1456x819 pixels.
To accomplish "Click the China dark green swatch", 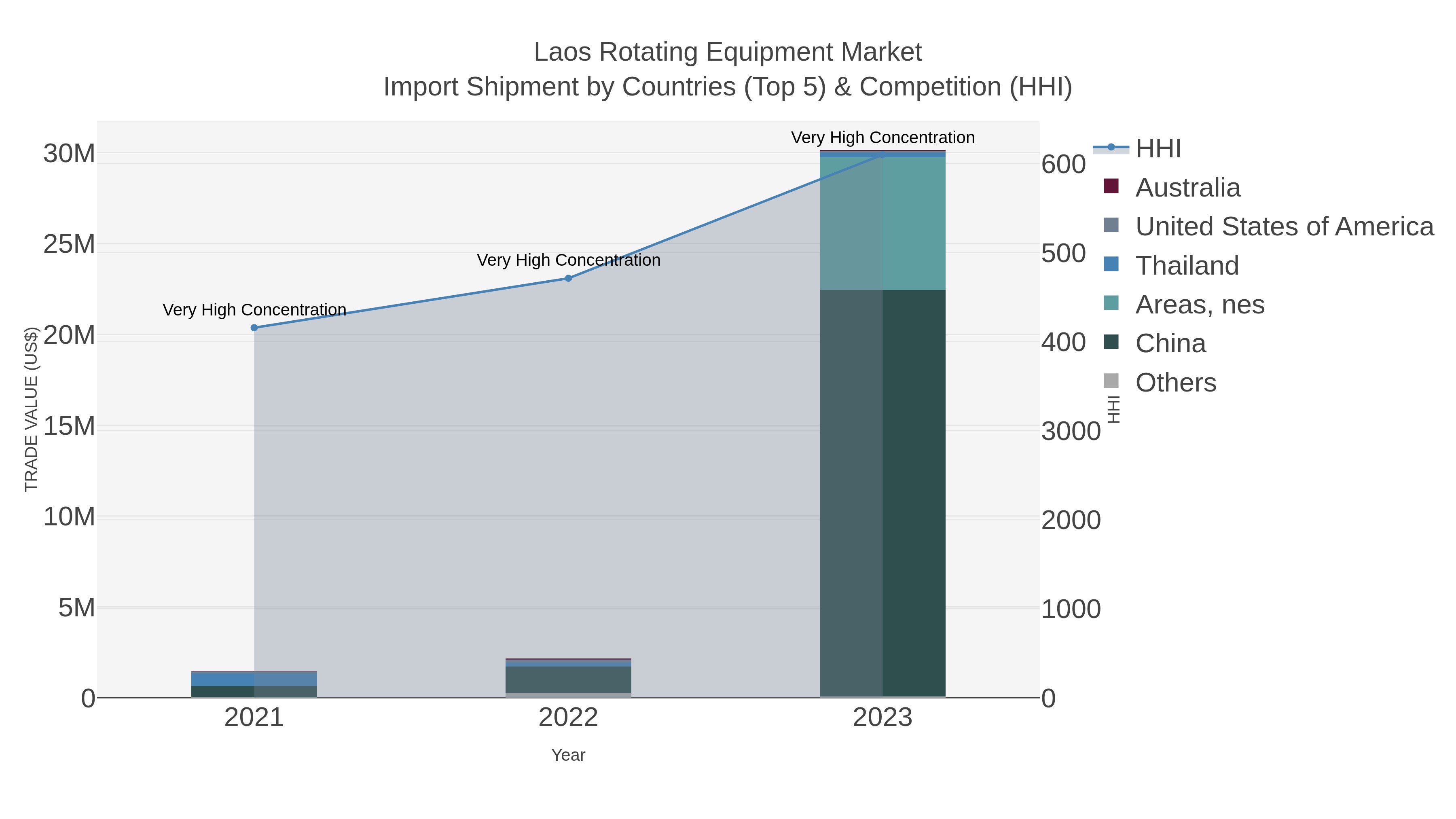I will [x=1111, y=342].
